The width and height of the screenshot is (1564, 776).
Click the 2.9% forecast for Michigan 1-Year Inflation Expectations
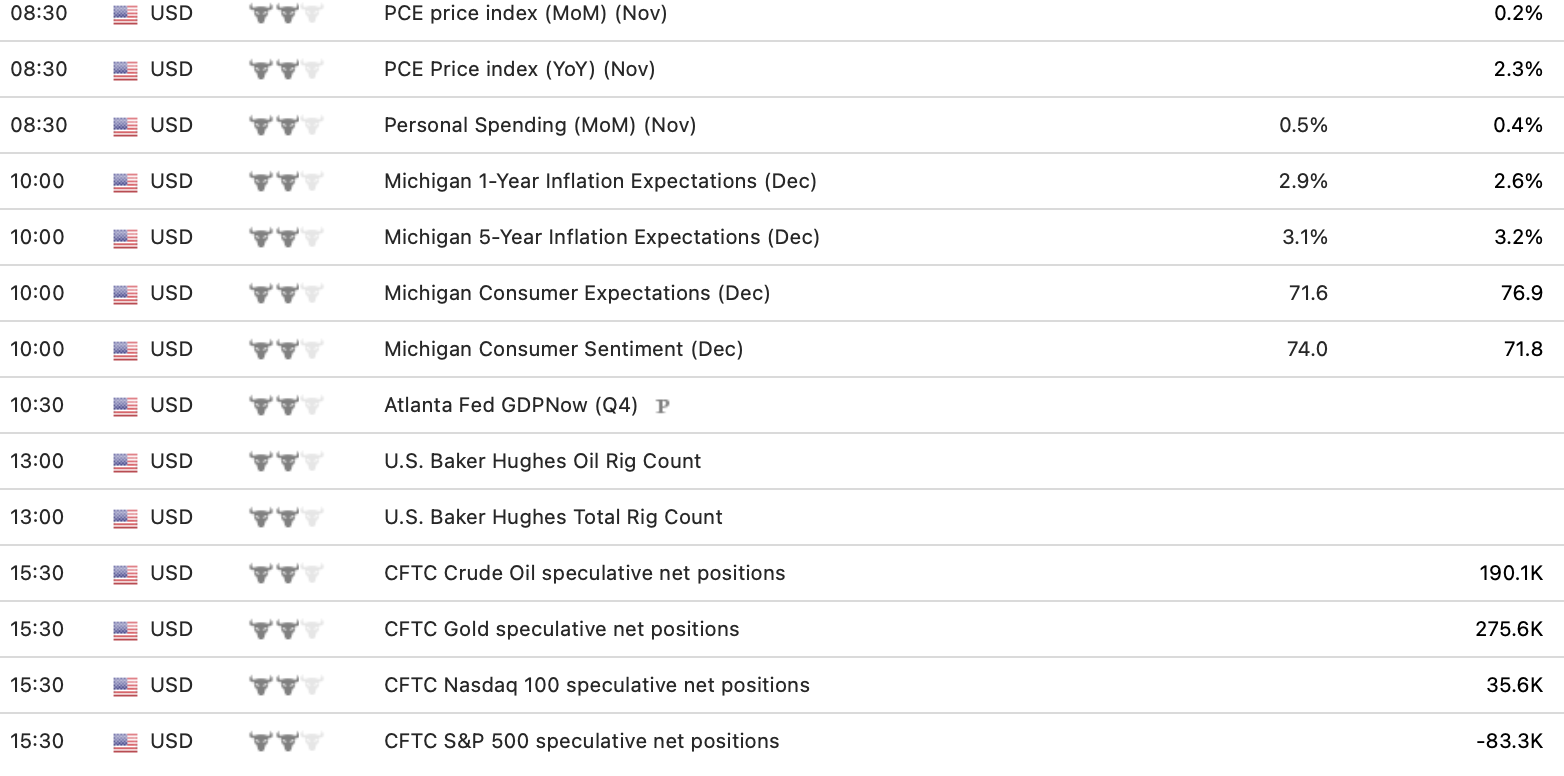(1303, 181)
